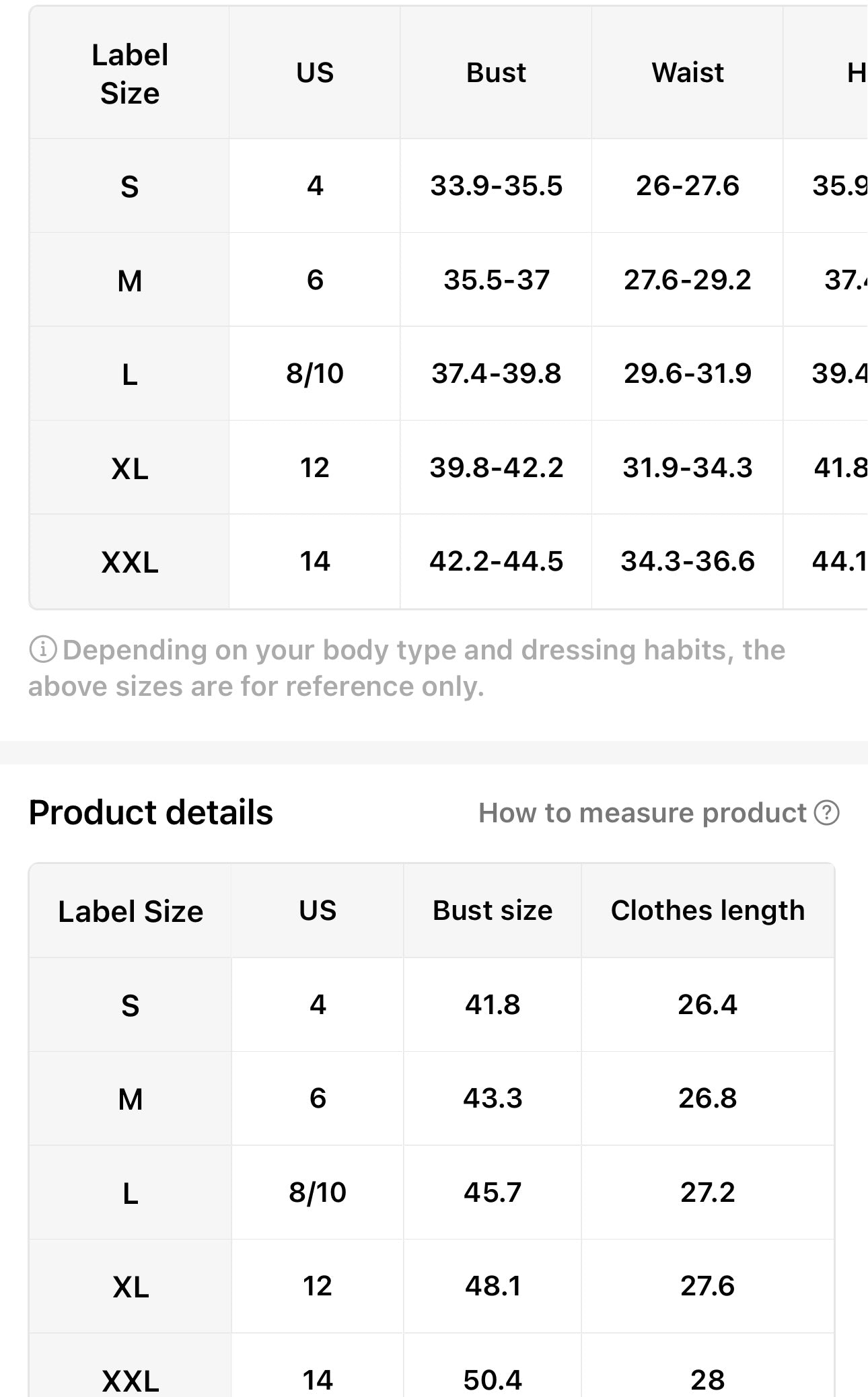Tap the 27.2 clothes length cell
Viewport: 868px width, 1397px height.
point(708,1192)
